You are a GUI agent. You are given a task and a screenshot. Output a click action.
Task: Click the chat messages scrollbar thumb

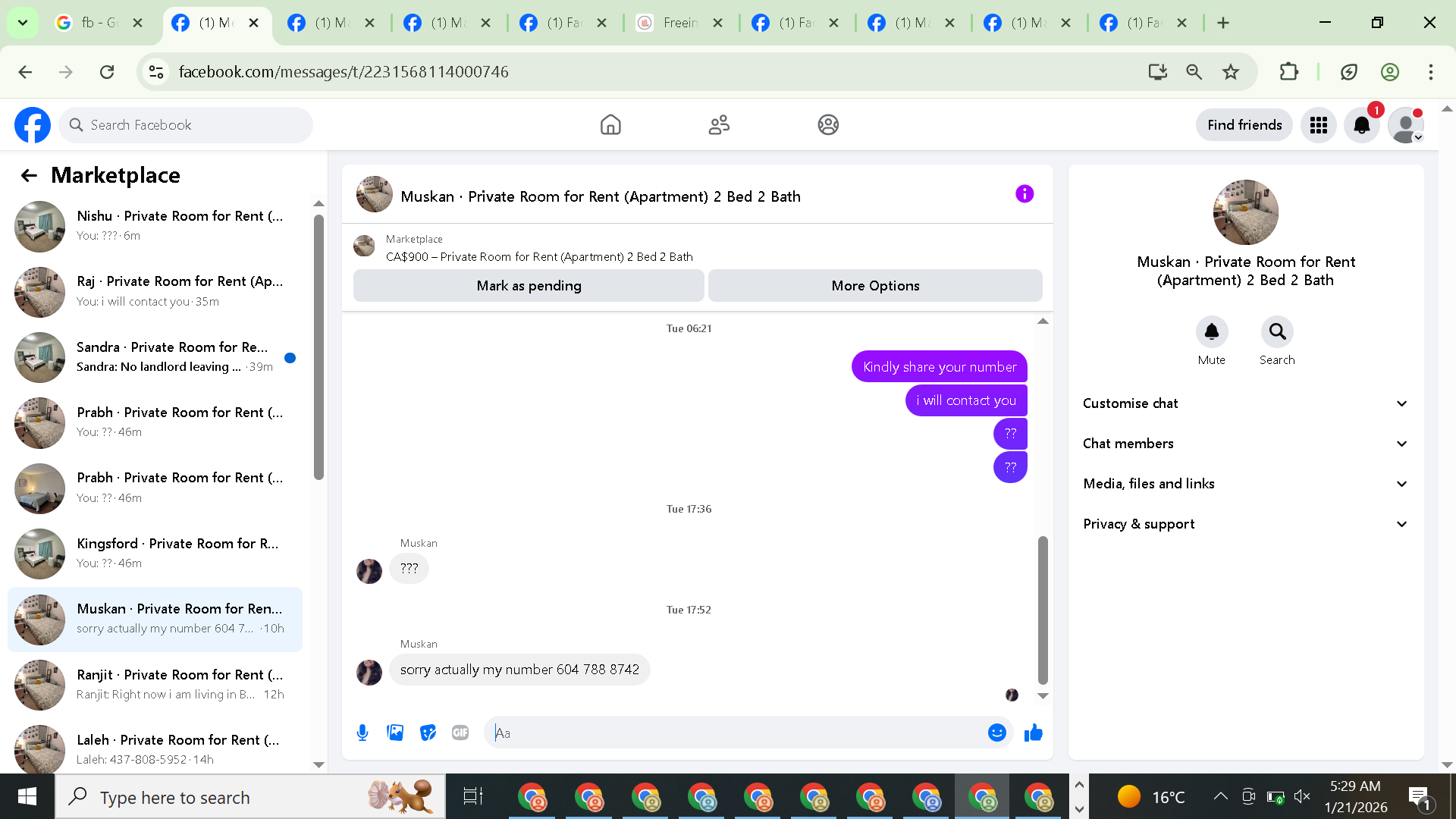click(1043, 610)
